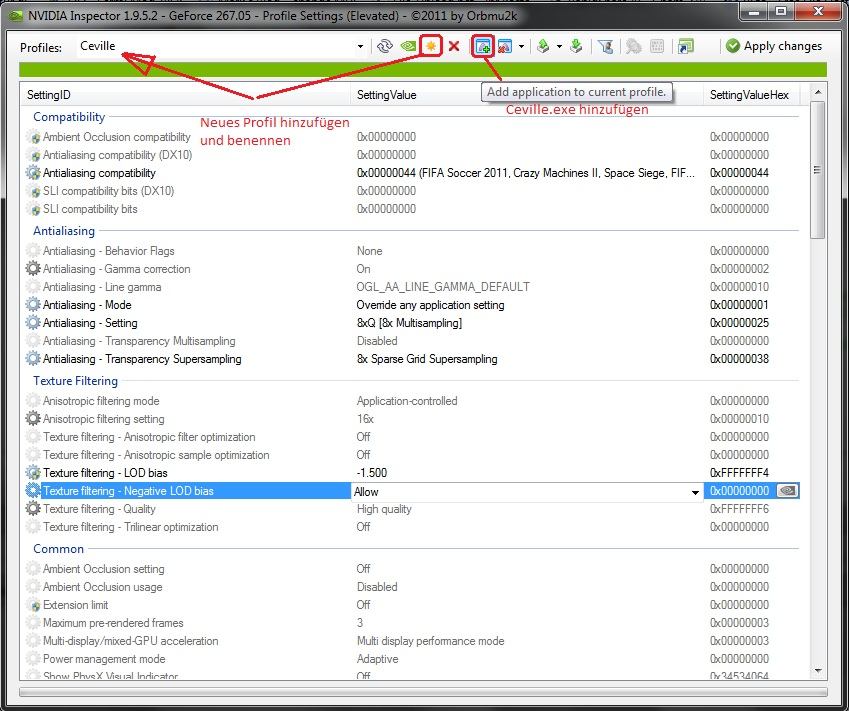Reset Negative LOD bias via NVIDIA icon in row

coord(787,491)
